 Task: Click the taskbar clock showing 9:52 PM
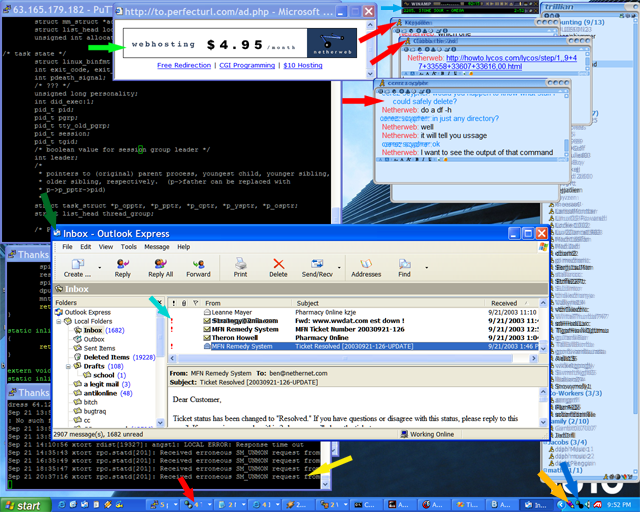coord(619,505)
